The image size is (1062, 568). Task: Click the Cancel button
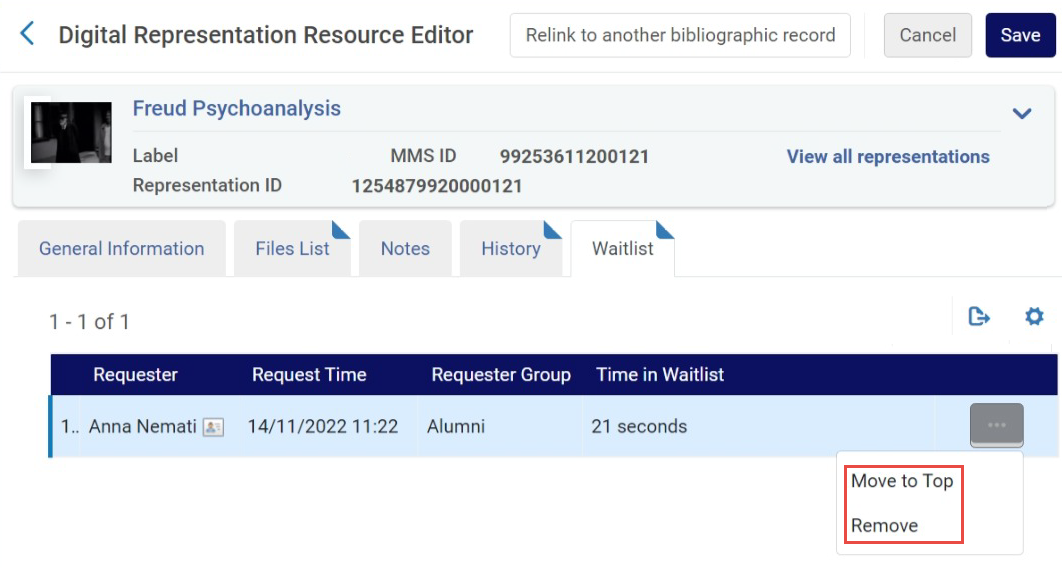(x=927, y=35)
